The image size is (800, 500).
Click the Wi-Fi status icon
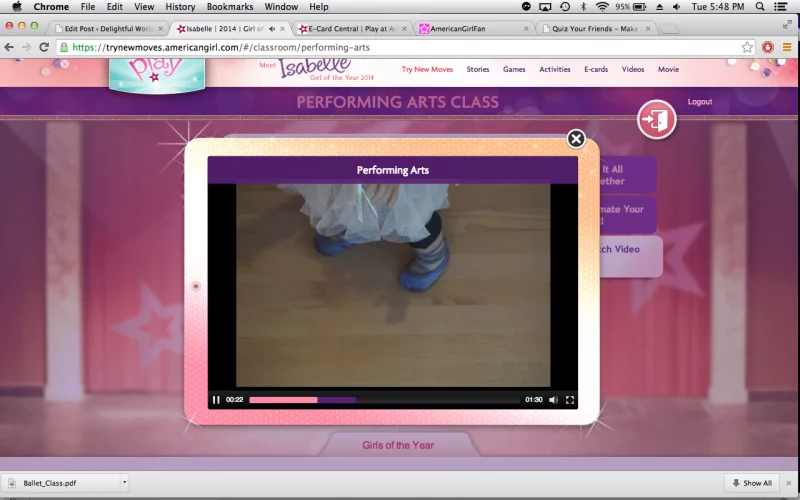[603, 7]
